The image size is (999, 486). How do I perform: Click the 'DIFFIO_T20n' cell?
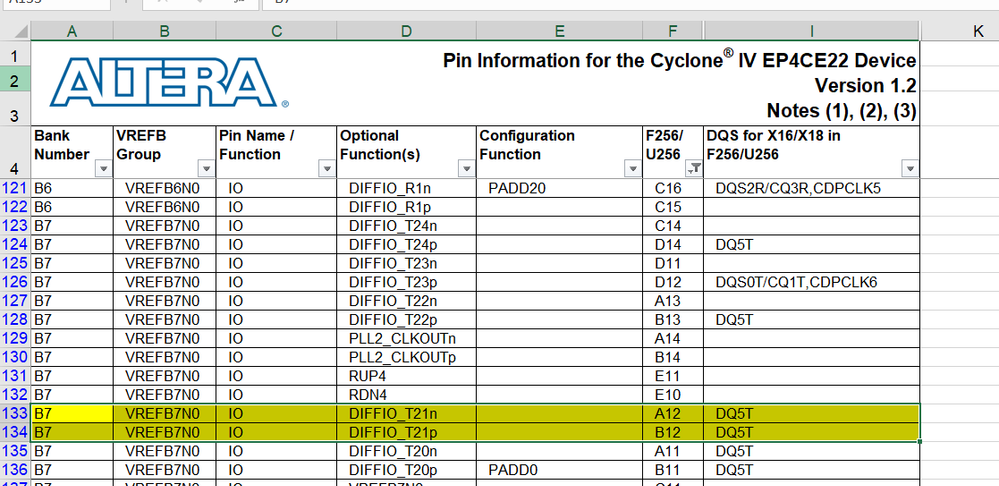click(406, 451)
